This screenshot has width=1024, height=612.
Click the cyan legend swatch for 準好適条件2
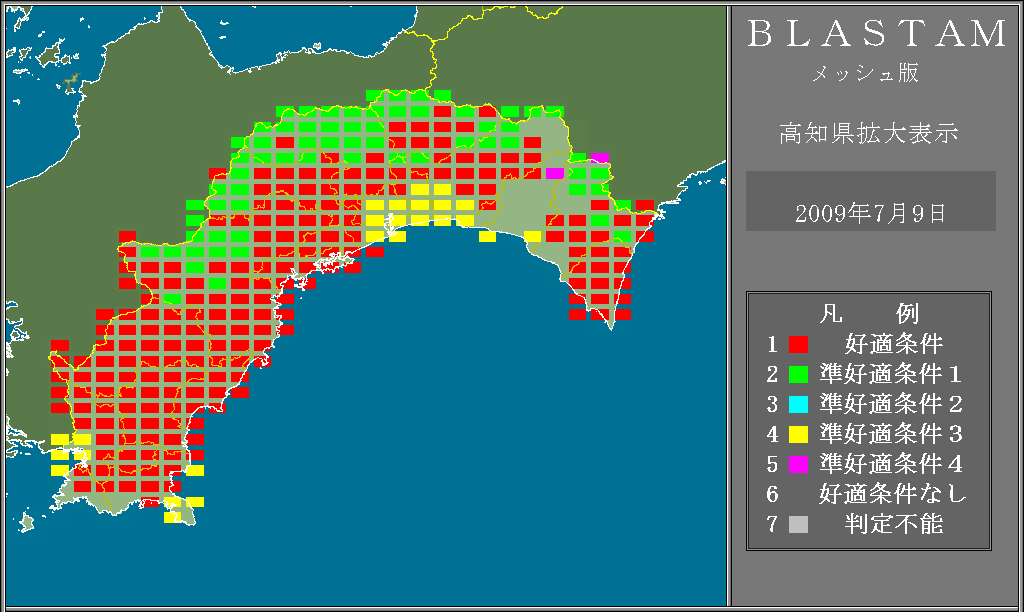(x=798, y=404)
